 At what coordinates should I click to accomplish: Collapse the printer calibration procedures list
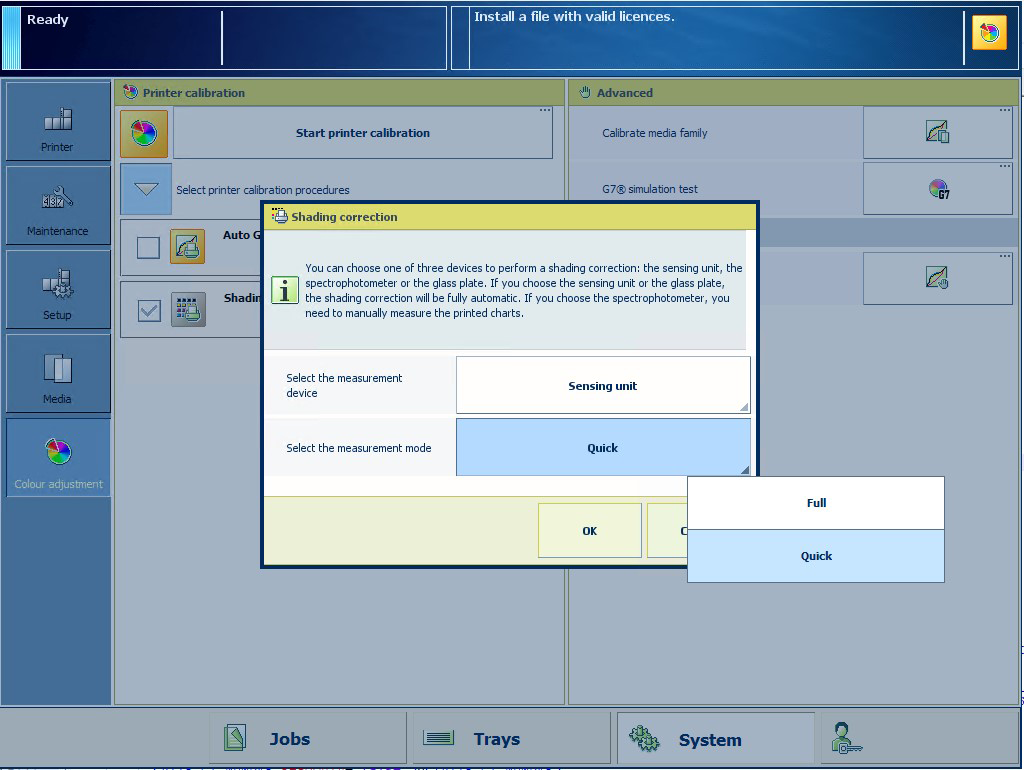146,189
